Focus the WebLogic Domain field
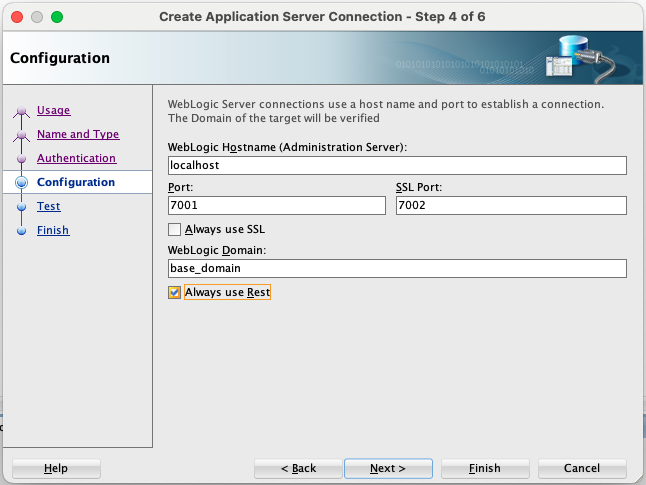Screen dimensions: 646x485 pos(397,268)
